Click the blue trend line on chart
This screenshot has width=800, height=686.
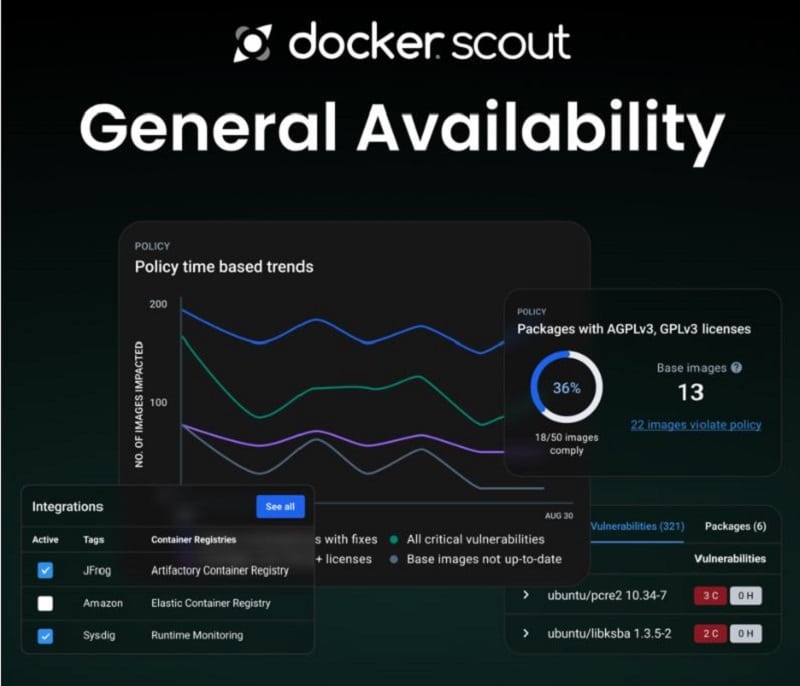[316, 320]
